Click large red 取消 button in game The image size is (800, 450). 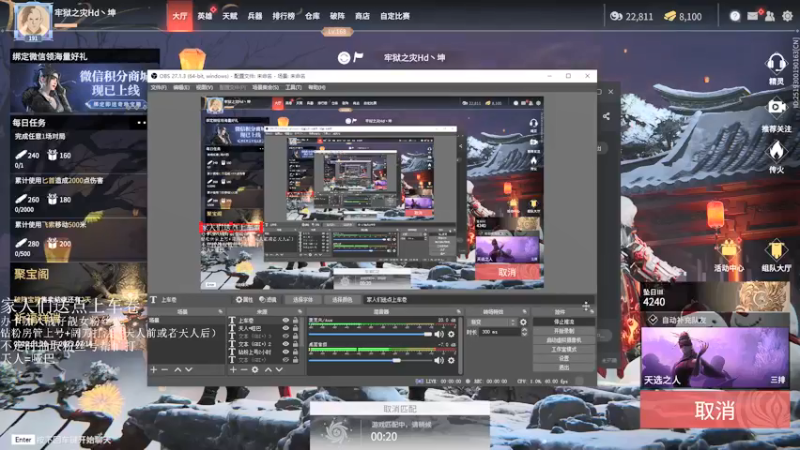pos(715,410)
